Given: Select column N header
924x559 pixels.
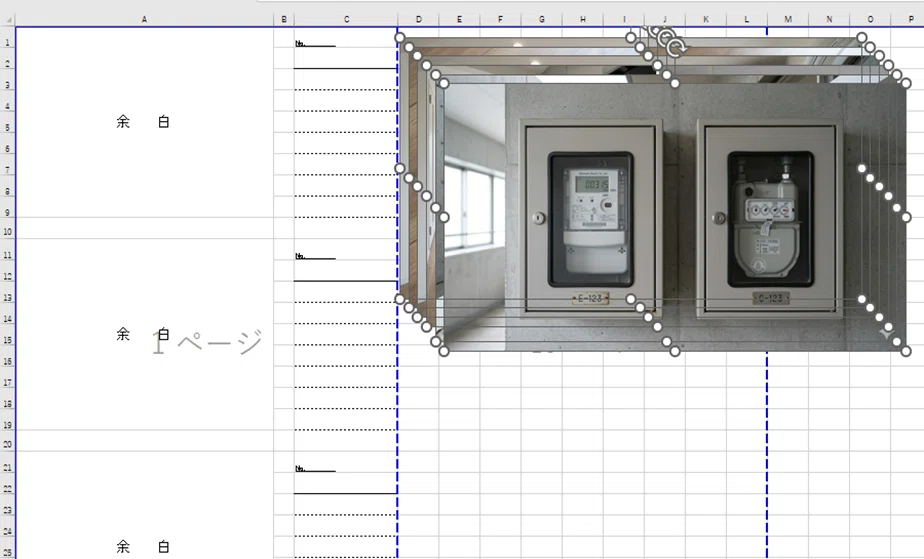Looking at the screenshot, I should (x=829, y=19).
